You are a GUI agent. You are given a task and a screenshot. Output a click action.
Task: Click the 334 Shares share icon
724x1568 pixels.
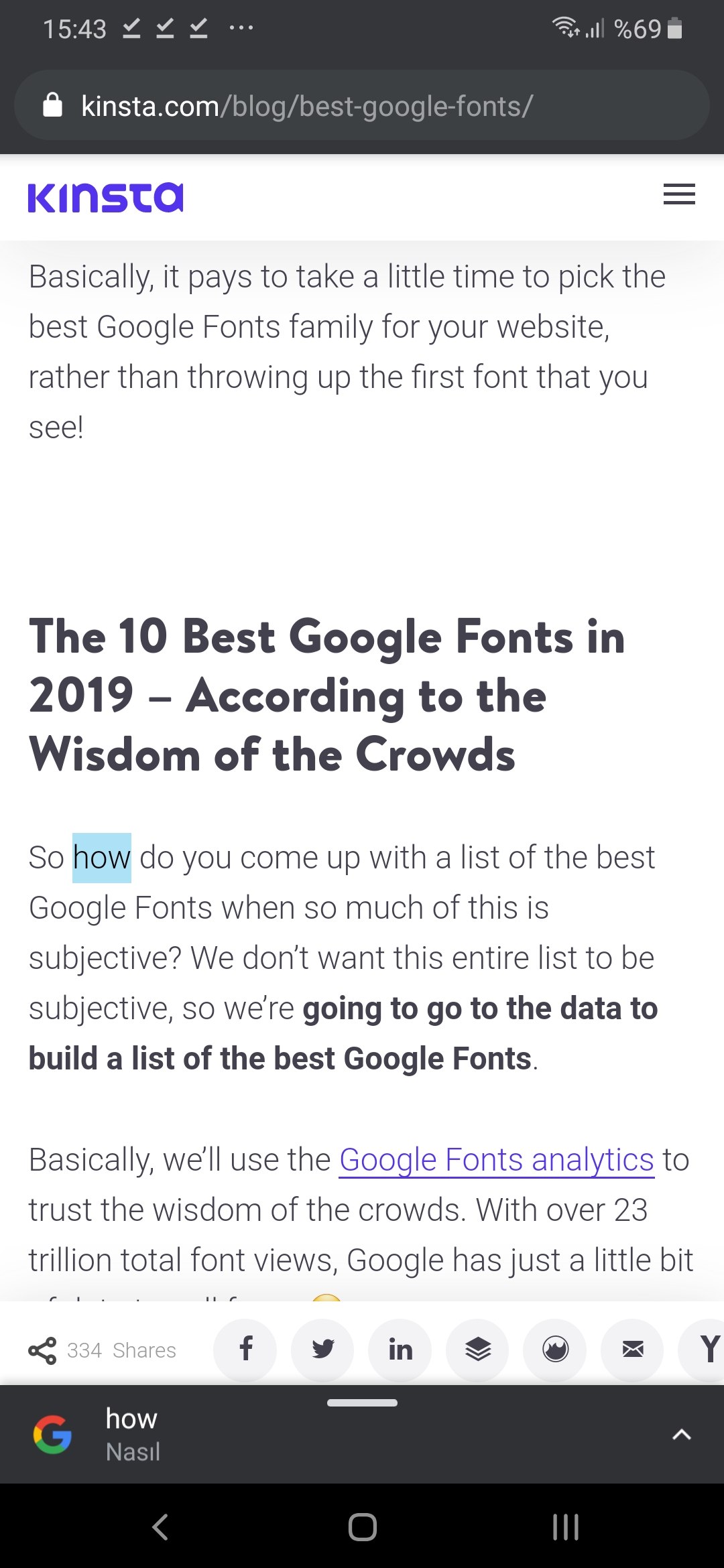pos(42,1350)
